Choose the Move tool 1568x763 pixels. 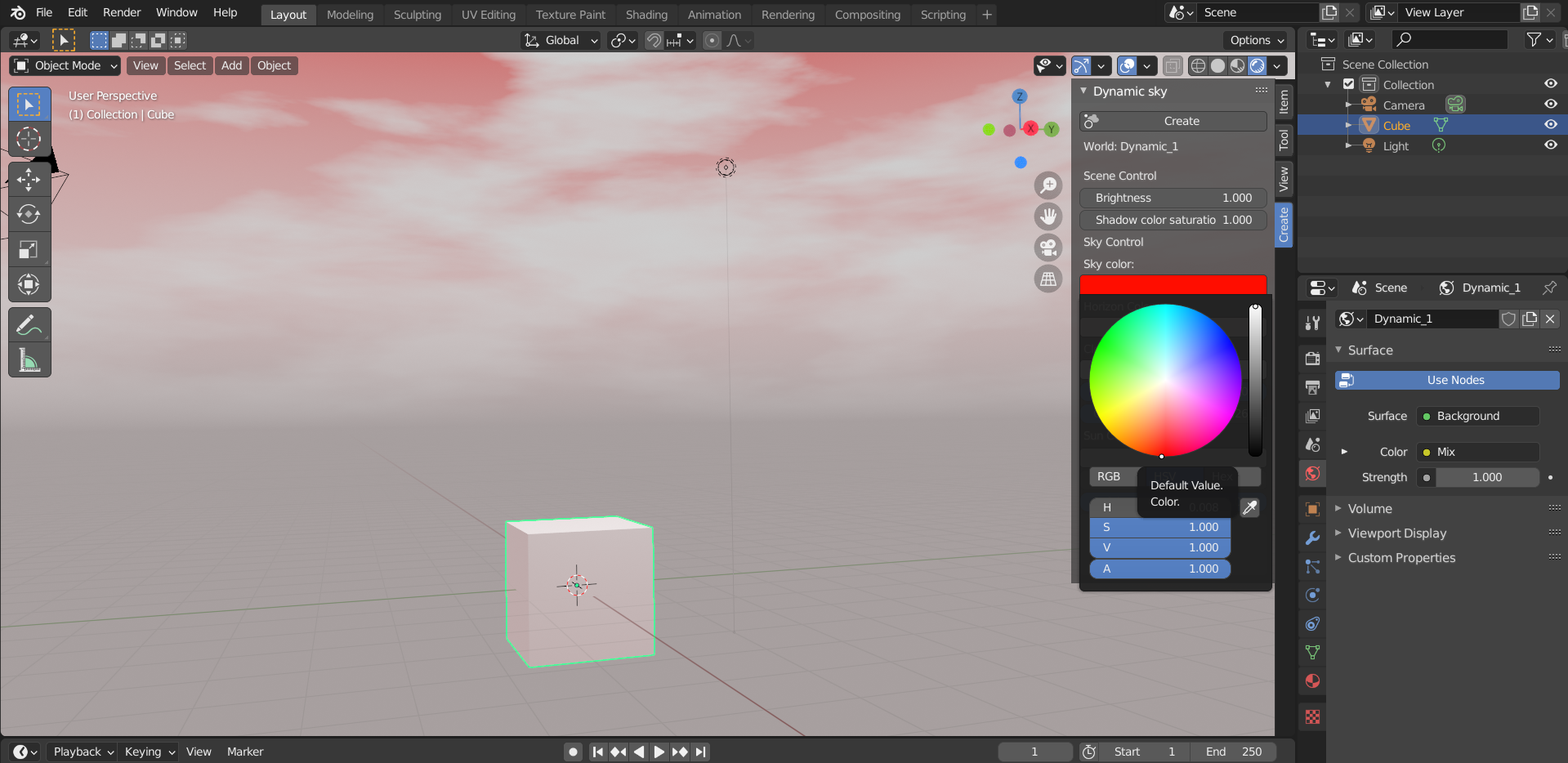29,180
